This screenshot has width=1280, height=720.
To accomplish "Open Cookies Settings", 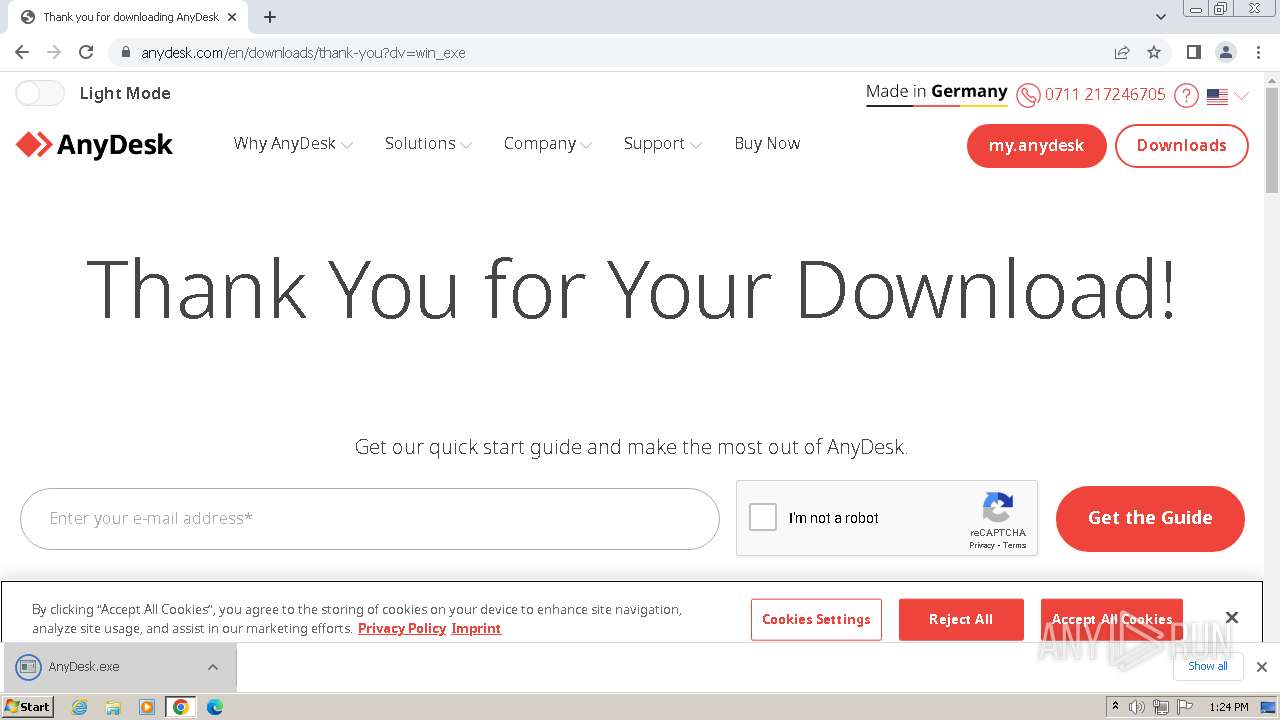I will (816, 619).
